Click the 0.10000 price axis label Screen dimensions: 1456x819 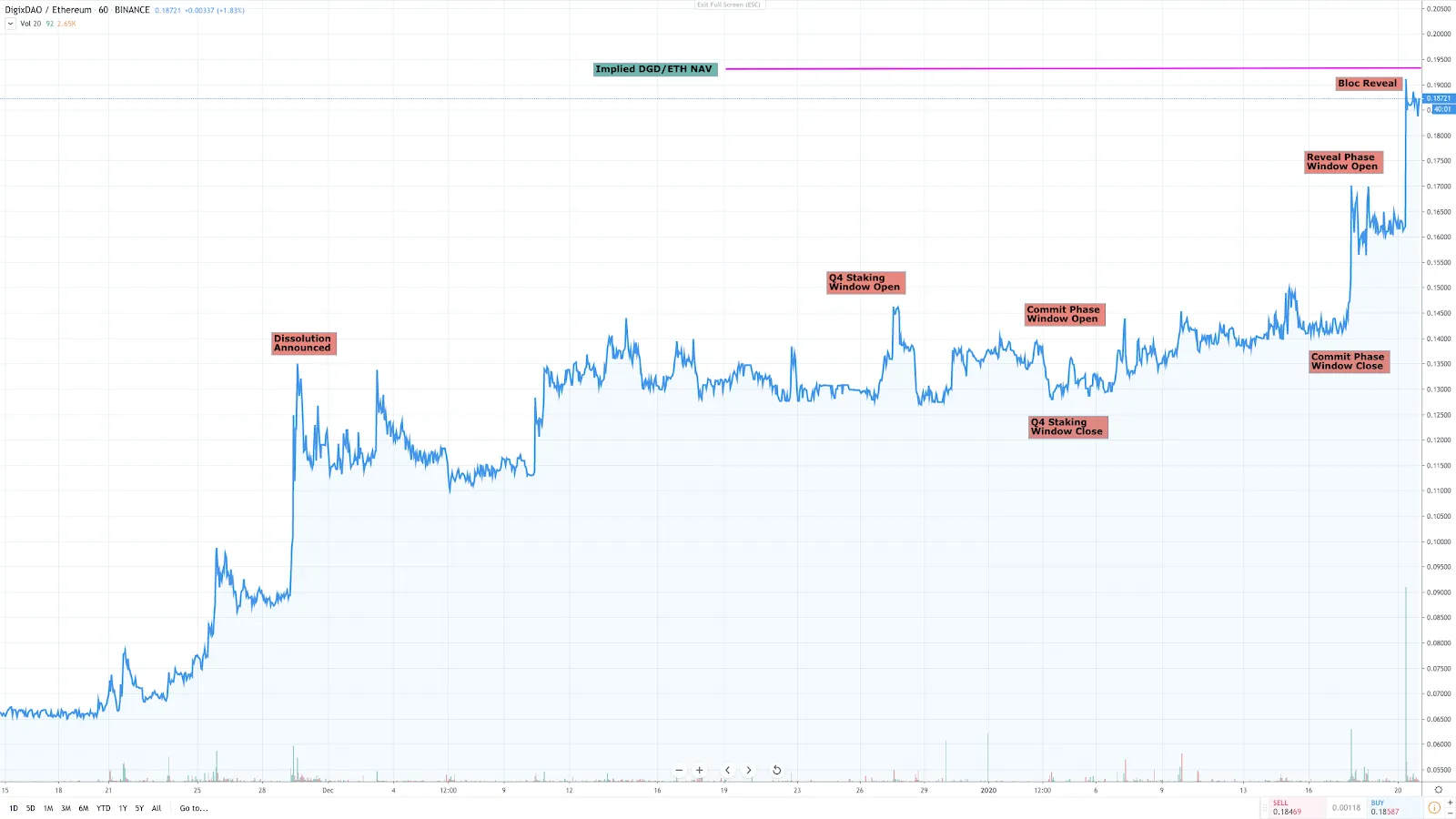(x=1439, y=541)
